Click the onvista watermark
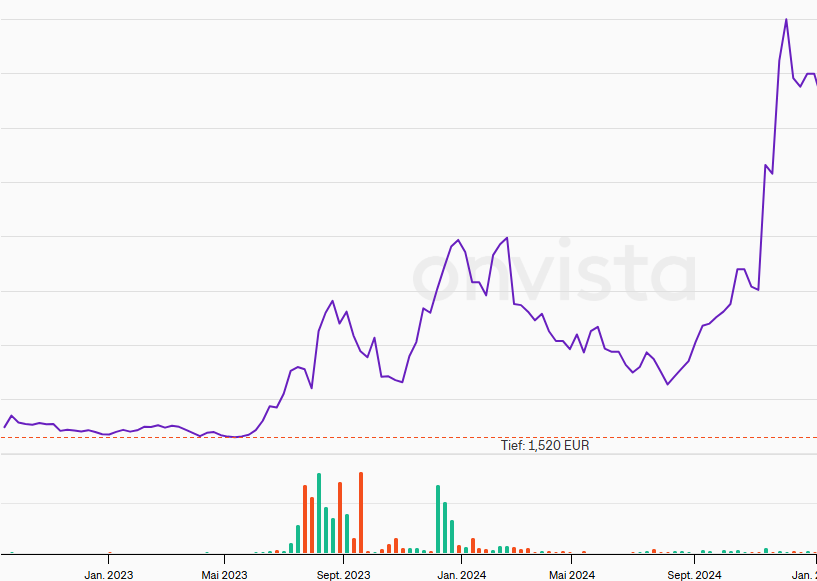This screenshot has height=581, width=817. point(555,273)
